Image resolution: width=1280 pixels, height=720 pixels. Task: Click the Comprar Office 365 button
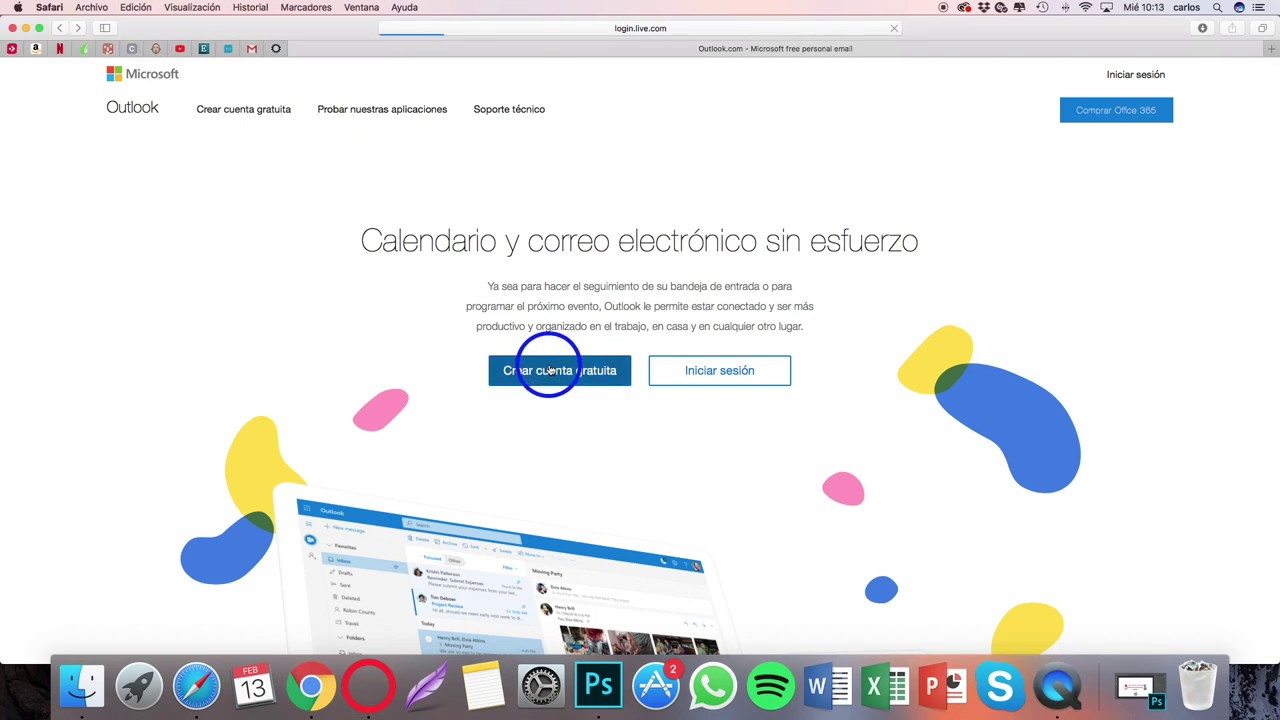coord(1116,110)
